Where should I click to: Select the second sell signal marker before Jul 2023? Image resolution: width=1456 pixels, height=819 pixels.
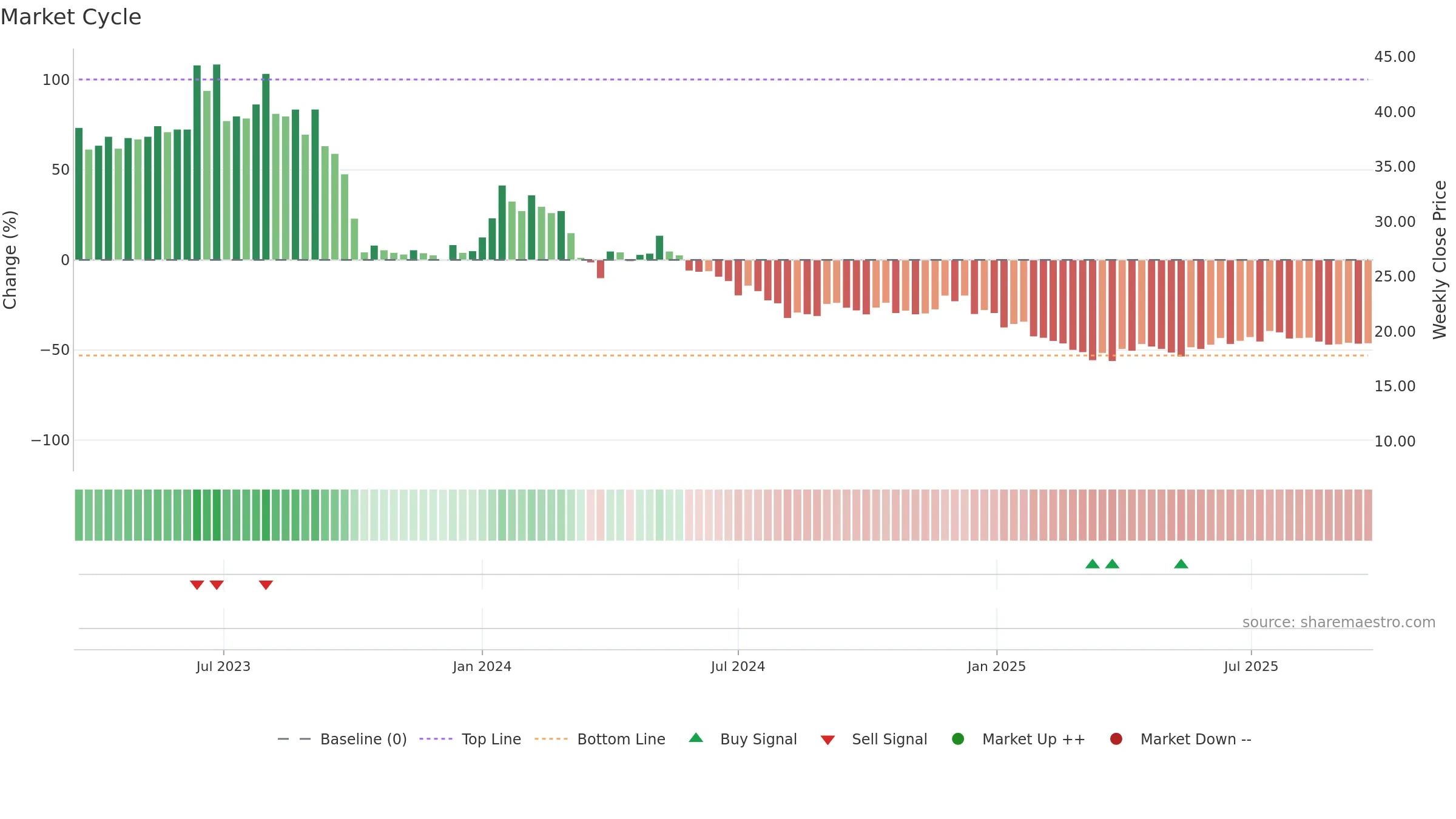[x=217, y=585]
